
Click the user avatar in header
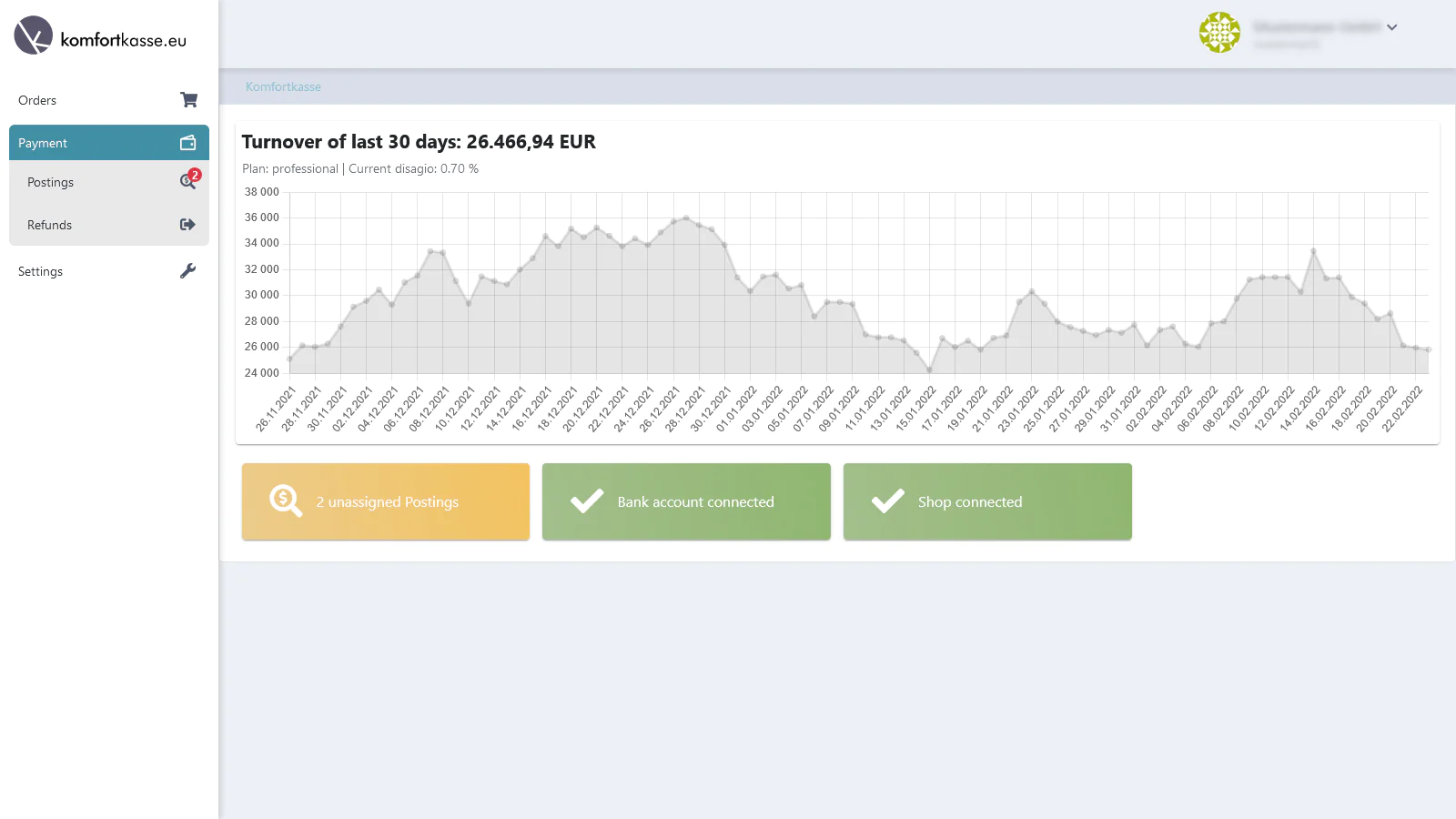coord(1219,33)
